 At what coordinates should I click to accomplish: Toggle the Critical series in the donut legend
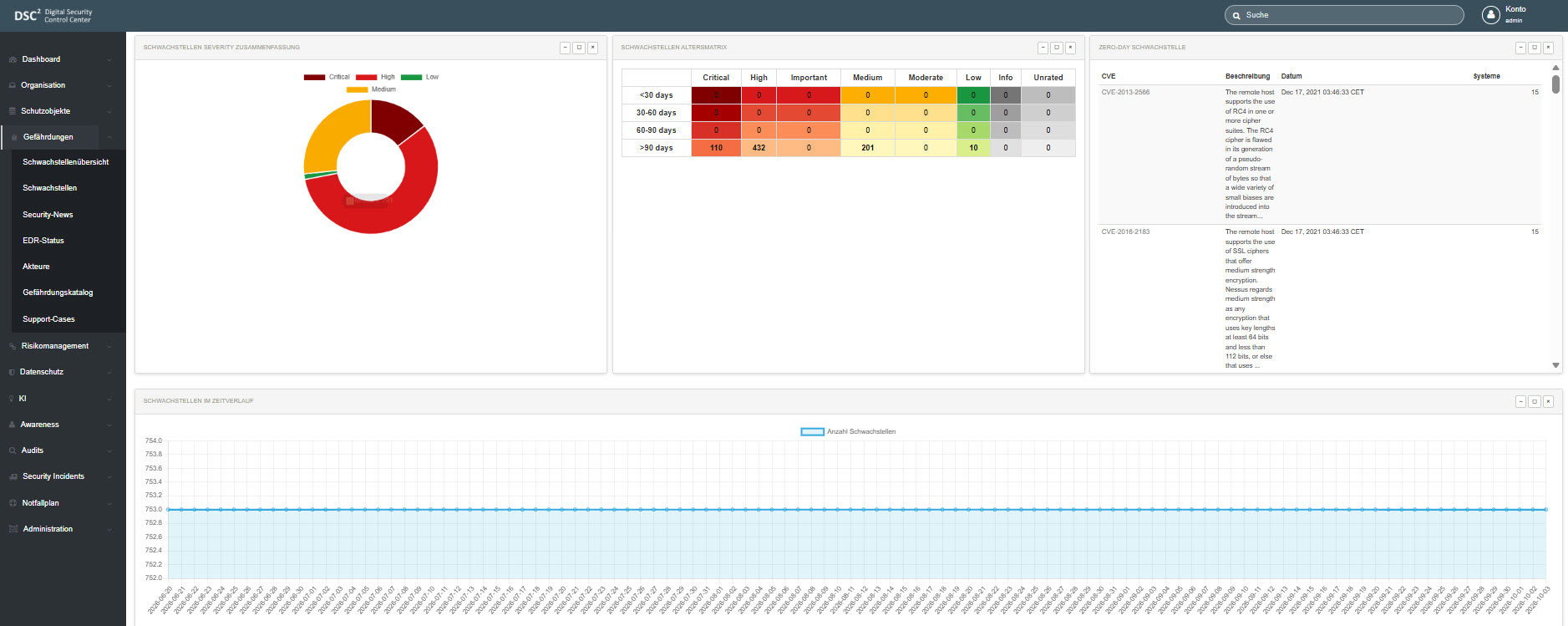pos(327,77)
